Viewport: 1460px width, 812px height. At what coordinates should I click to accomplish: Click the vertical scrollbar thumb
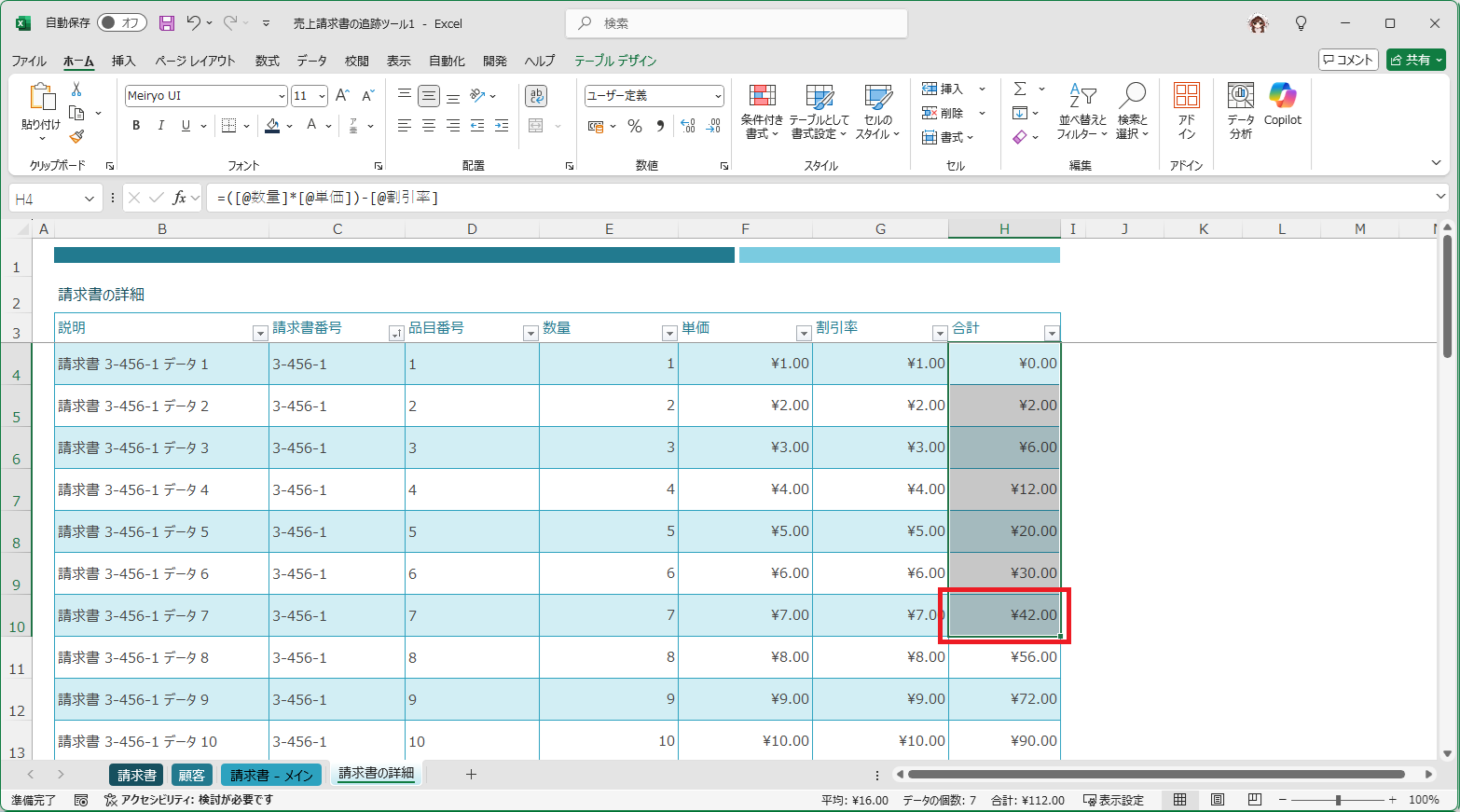click(1447, 296)
